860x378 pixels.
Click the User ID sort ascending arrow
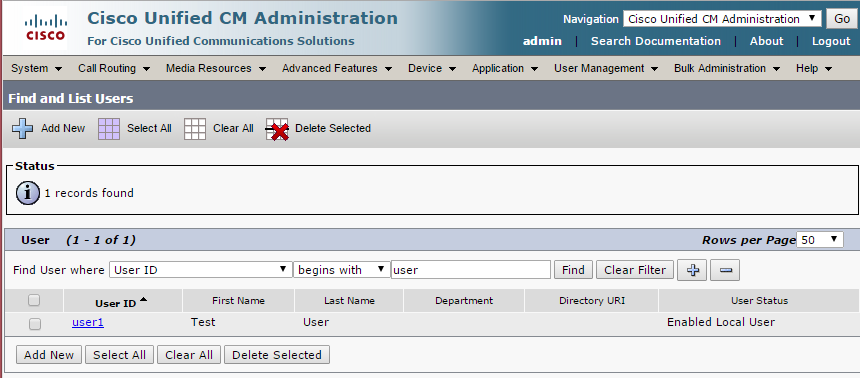pos(144,300)
